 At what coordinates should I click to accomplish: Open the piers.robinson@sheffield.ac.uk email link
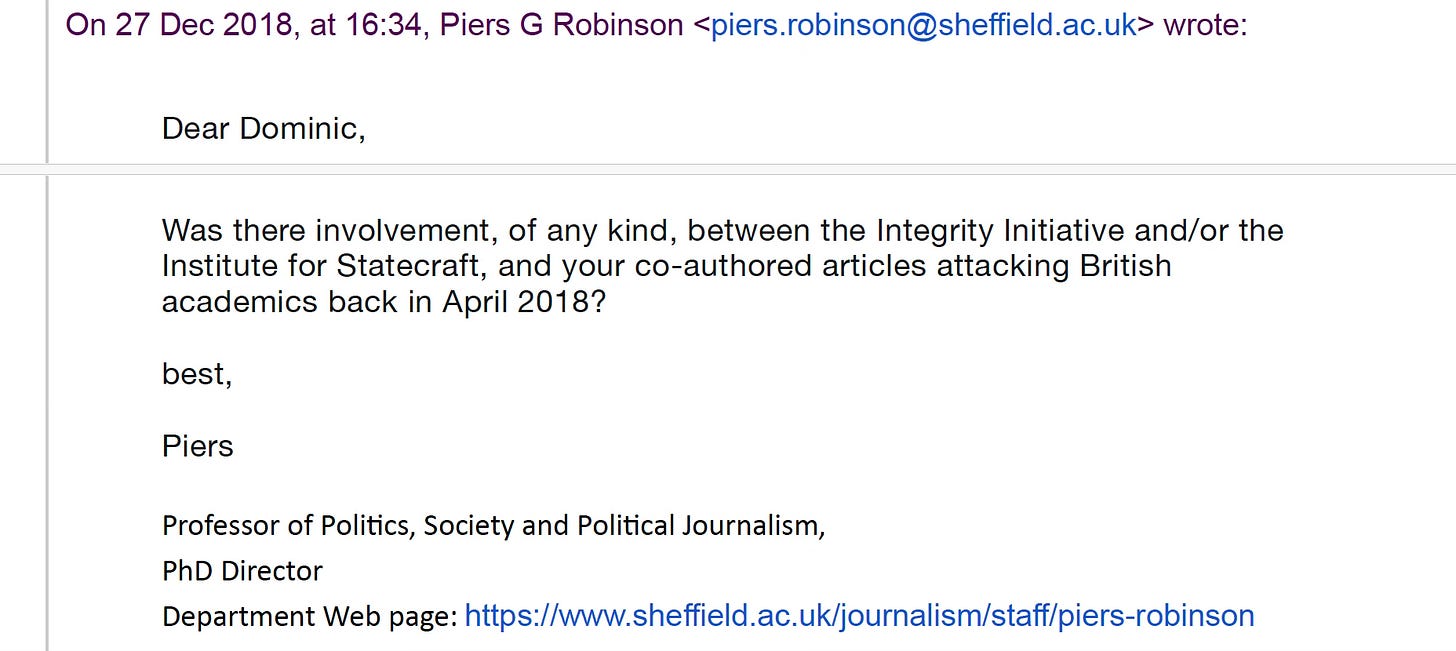(923, 25)
